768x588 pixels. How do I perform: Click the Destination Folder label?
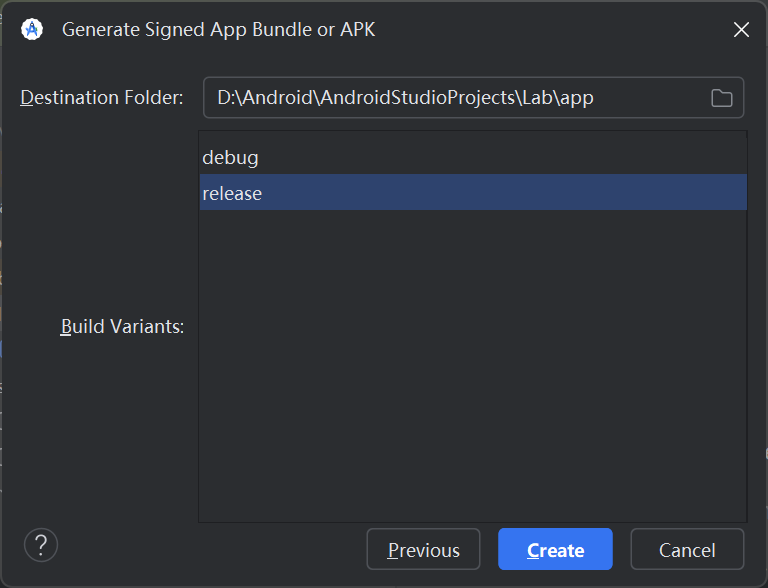[x=102, y=98]
